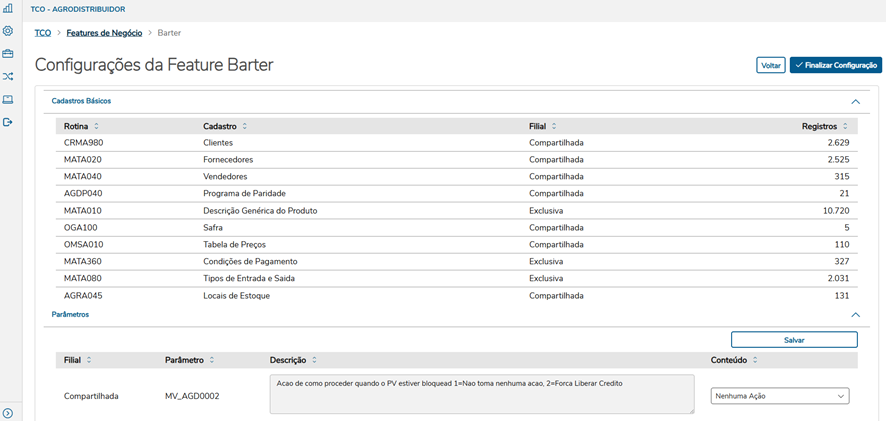Viewport: 886px width, 421px height.
Task: Open the settings gear in sidebar
Action: [x=8, y=31]
